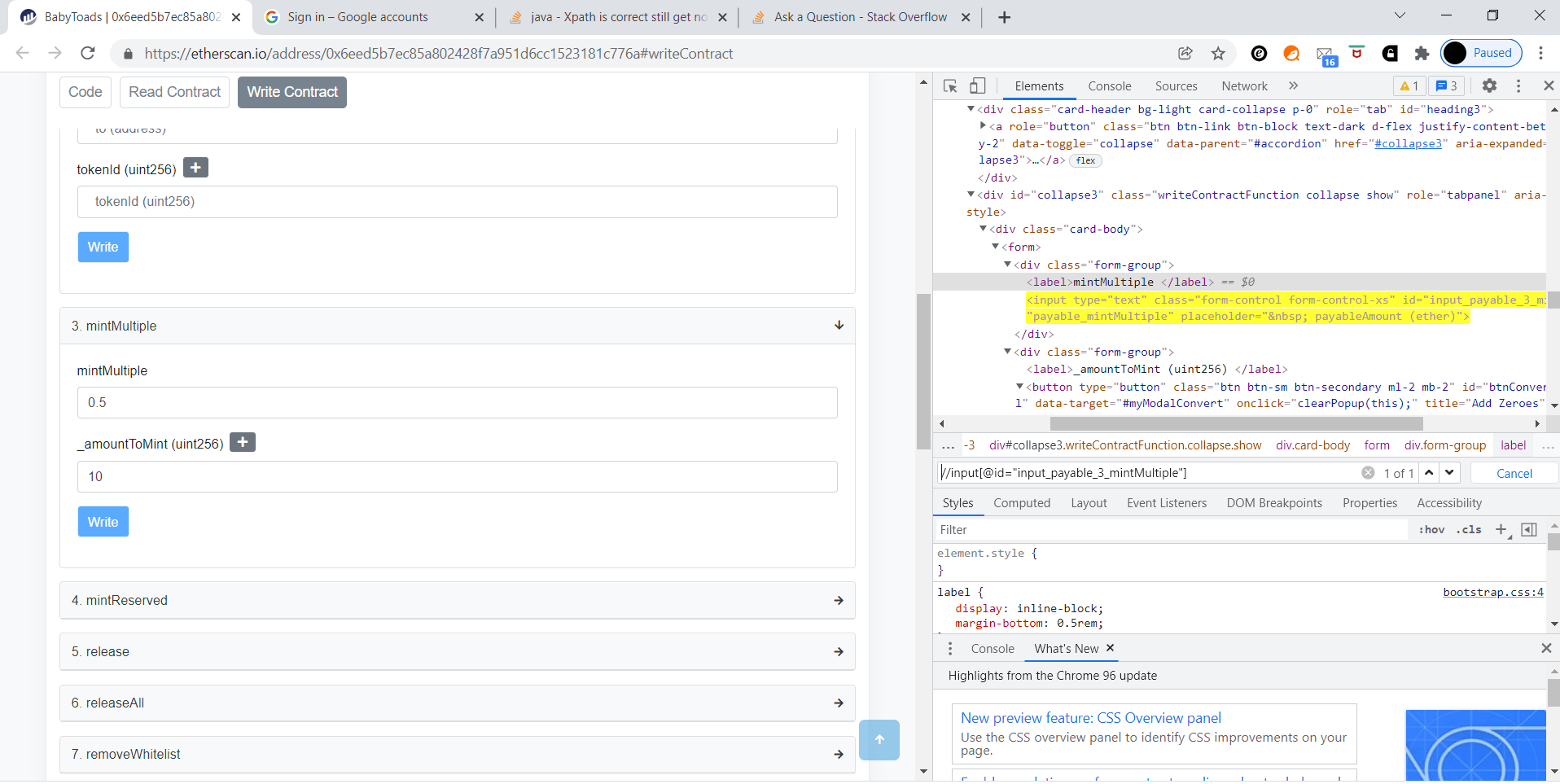1560x784 pixels.
Task: Switch to the Sources DevTools tab
Action: [1176, 86]
